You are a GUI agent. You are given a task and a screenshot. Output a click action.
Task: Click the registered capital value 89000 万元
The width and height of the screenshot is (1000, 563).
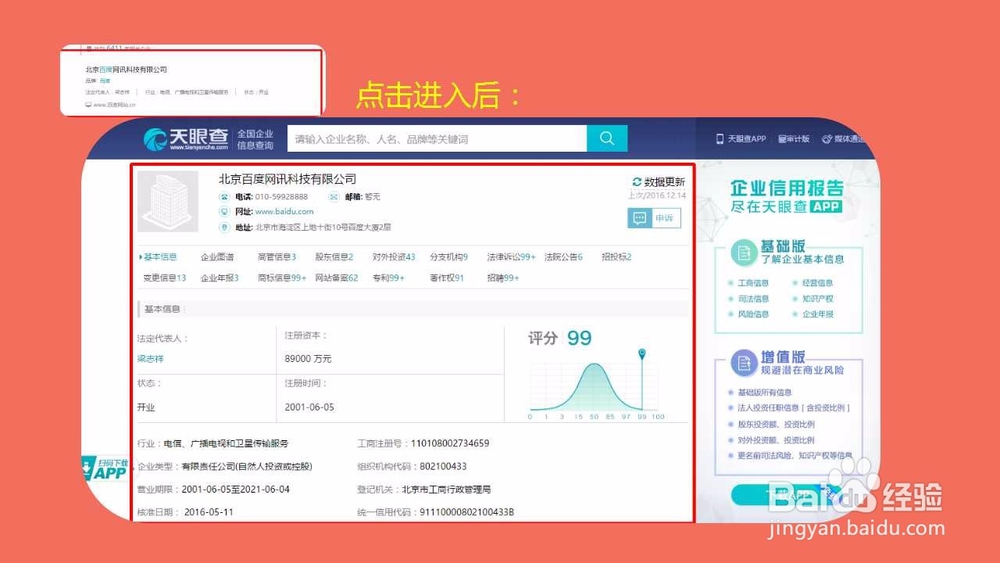[308, 359]
